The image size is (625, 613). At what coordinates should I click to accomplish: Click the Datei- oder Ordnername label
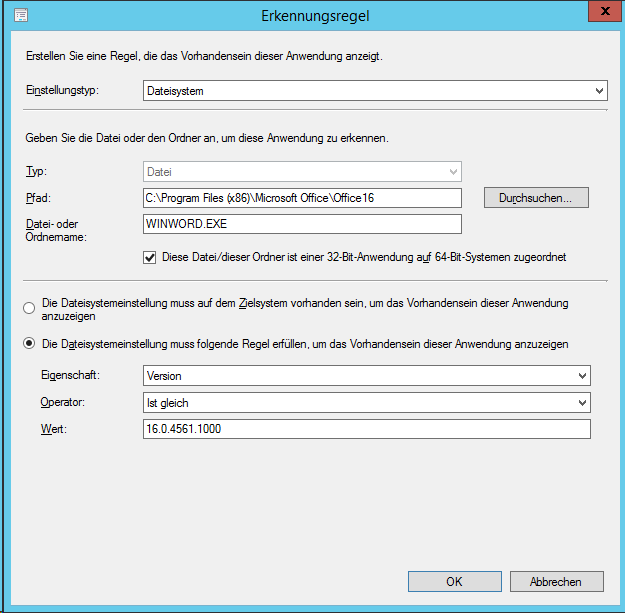[x=56, y=229]
